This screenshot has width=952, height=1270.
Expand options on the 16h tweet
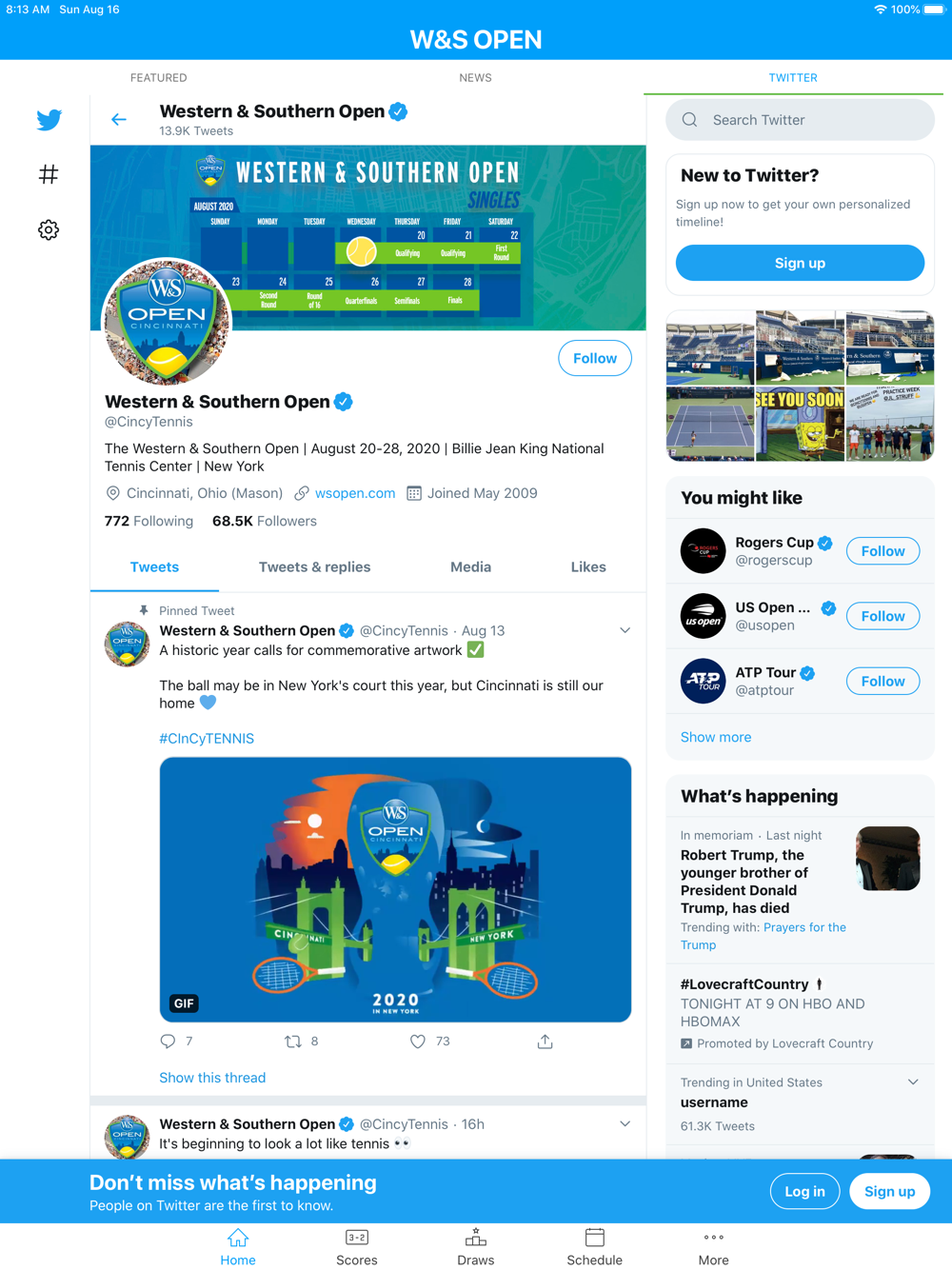tap(625, 1124)
